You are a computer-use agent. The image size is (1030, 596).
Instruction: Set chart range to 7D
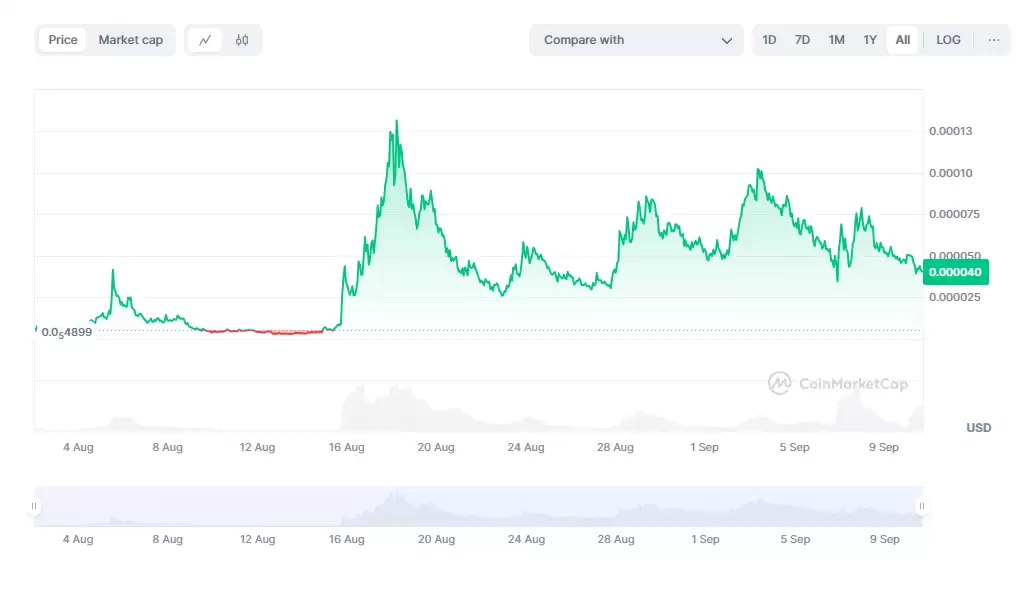(802, 40)
